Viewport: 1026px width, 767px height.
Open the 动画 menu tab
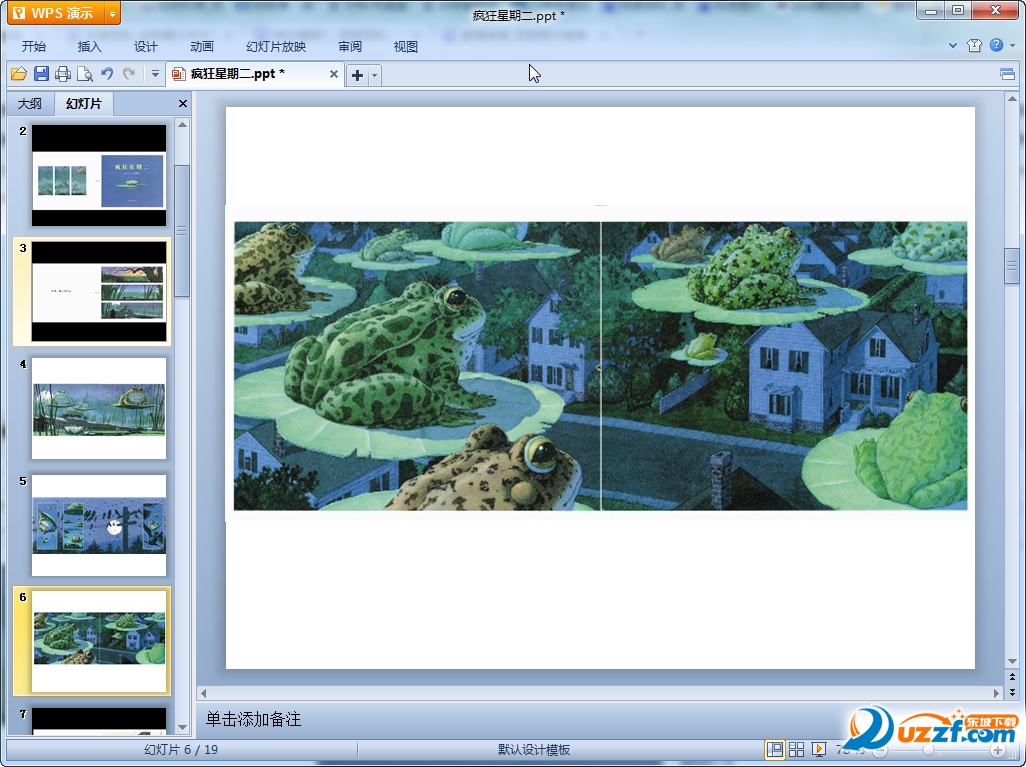coord(202,46)
